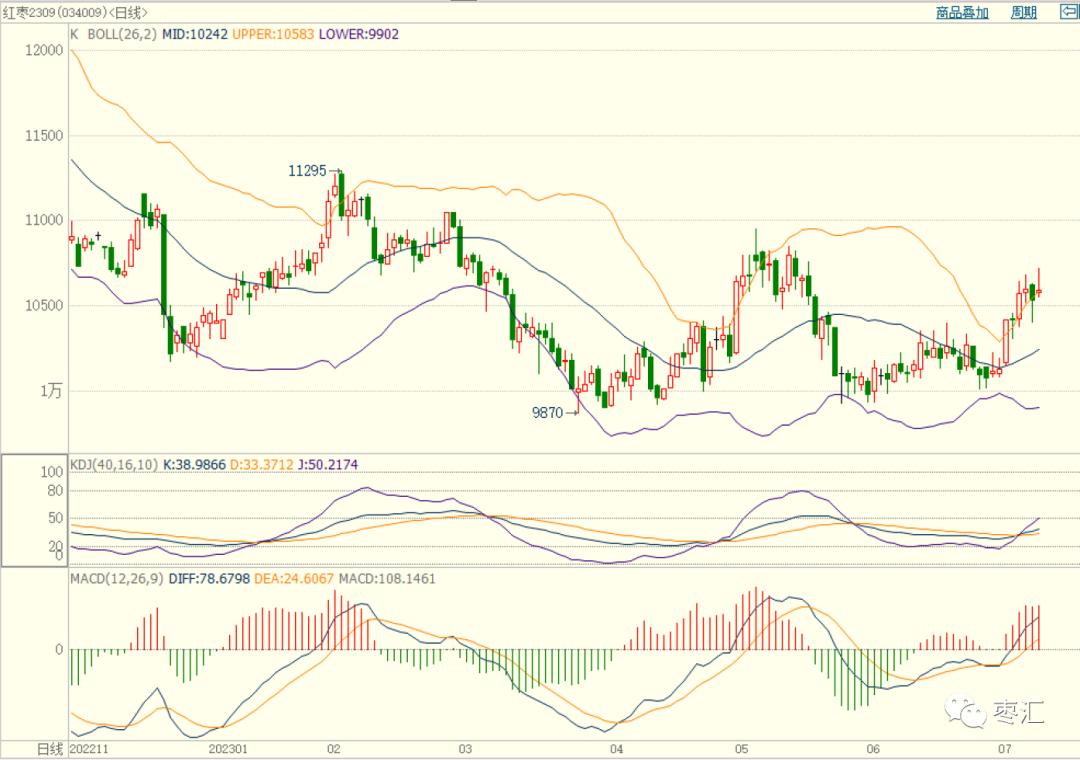
Task: Select the KDJ(40,16,10) indicator label
Action: coord(114,465)
